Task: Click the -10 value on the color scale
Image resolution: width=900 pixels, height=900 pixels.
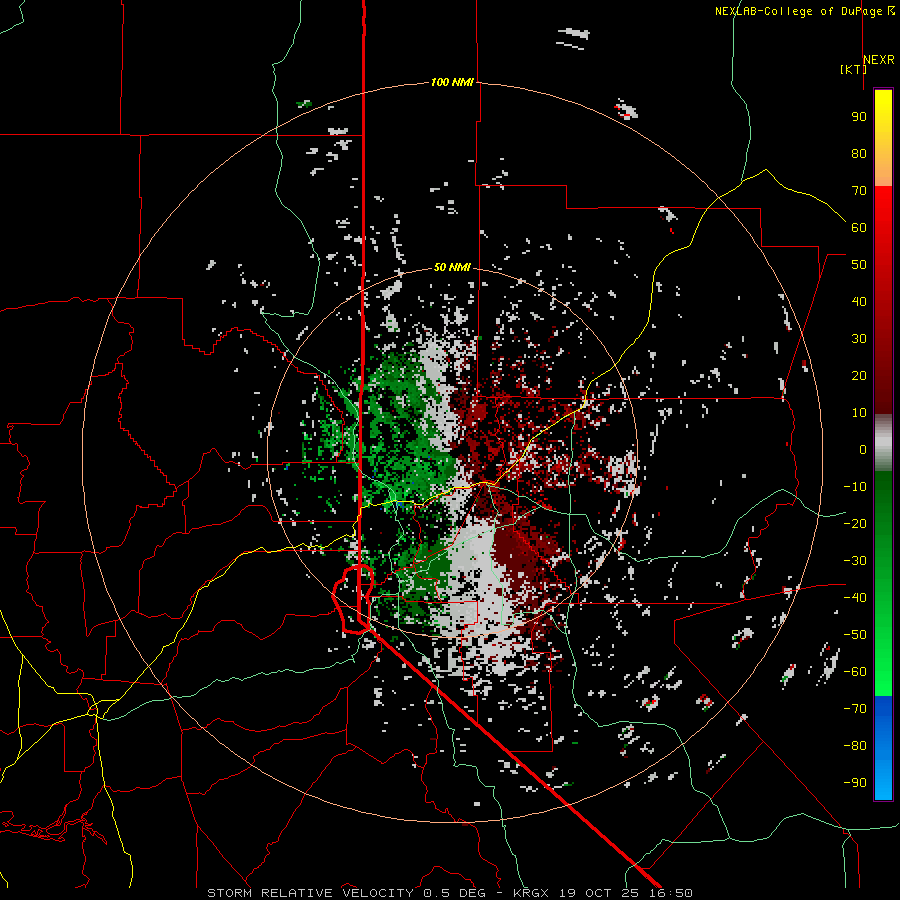Action: [x=855, y=487]
